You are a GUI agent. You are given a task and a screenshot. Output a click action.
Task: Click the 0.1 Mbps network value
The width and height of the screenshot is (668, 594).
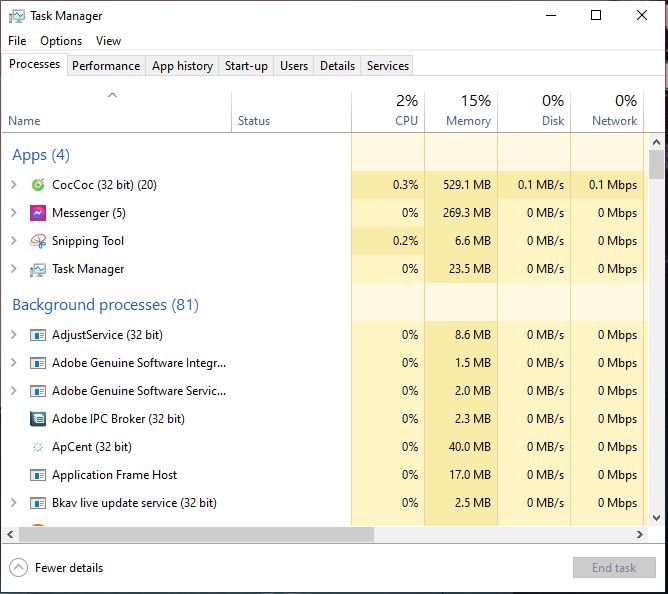coord(613,185)
